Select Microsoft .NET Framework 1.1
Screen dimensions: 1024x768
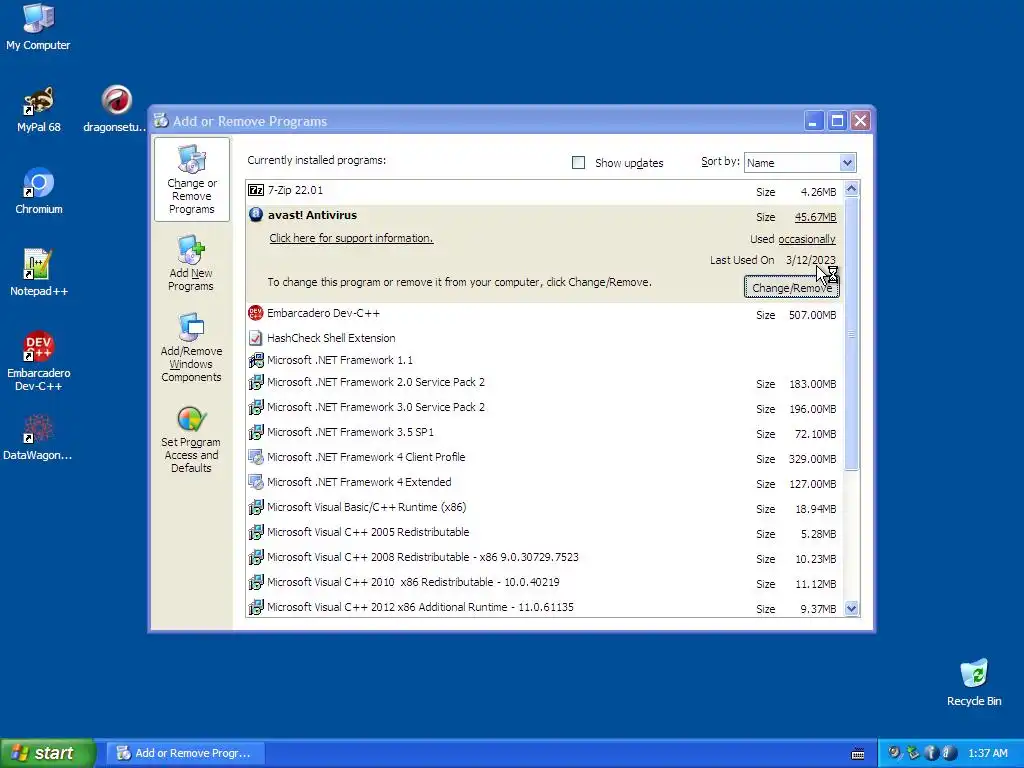(x=545, y=360)
